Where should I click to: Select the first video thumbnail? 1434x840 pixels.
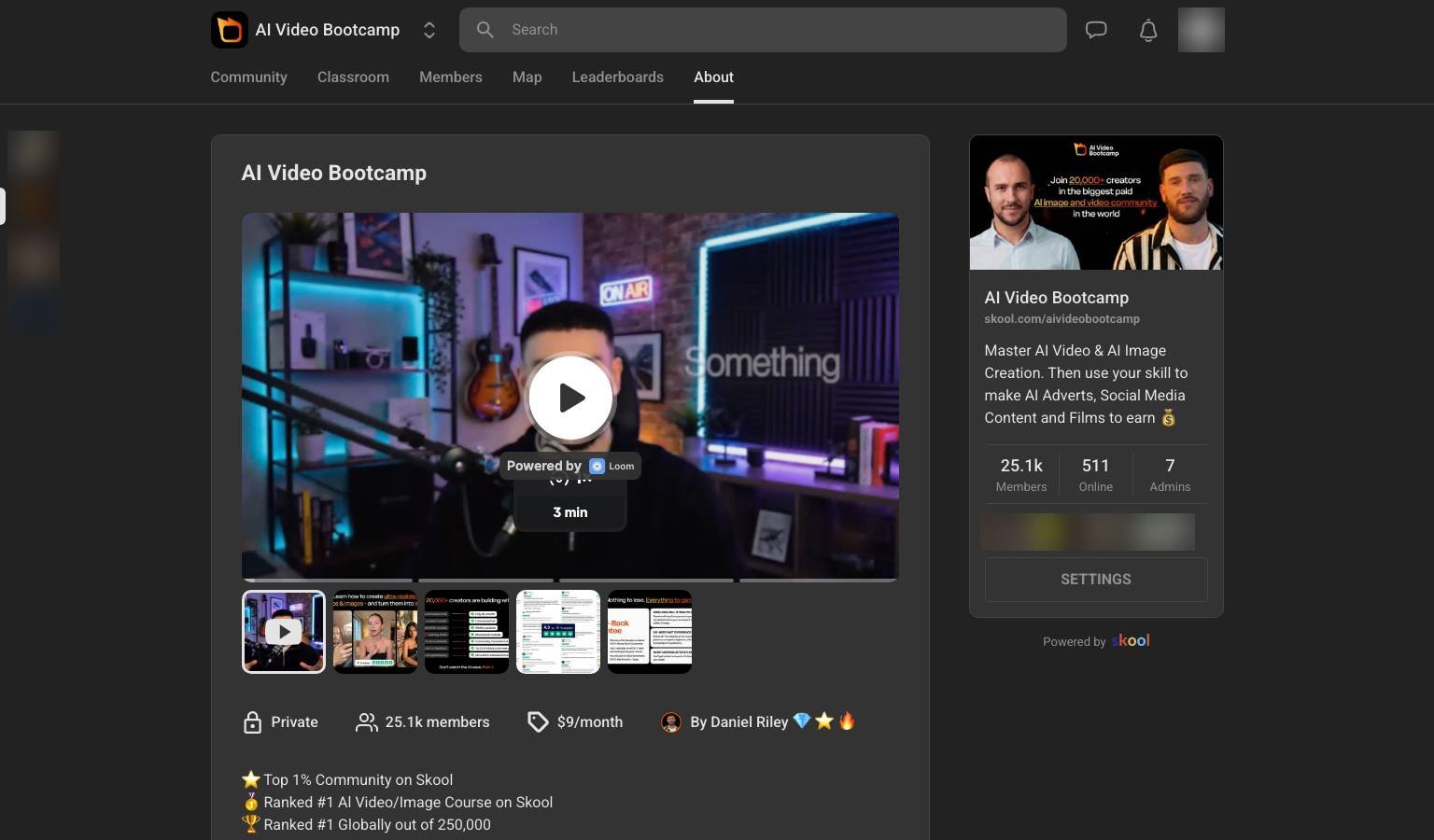[284, 632]
